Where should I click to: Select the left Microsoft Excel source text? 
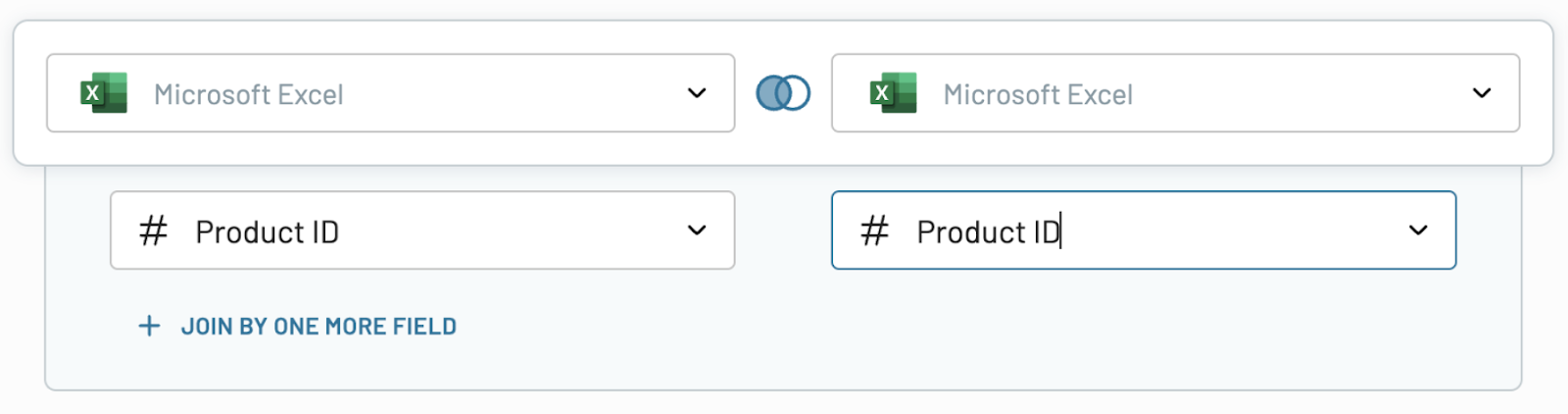(x=249, y=94)
